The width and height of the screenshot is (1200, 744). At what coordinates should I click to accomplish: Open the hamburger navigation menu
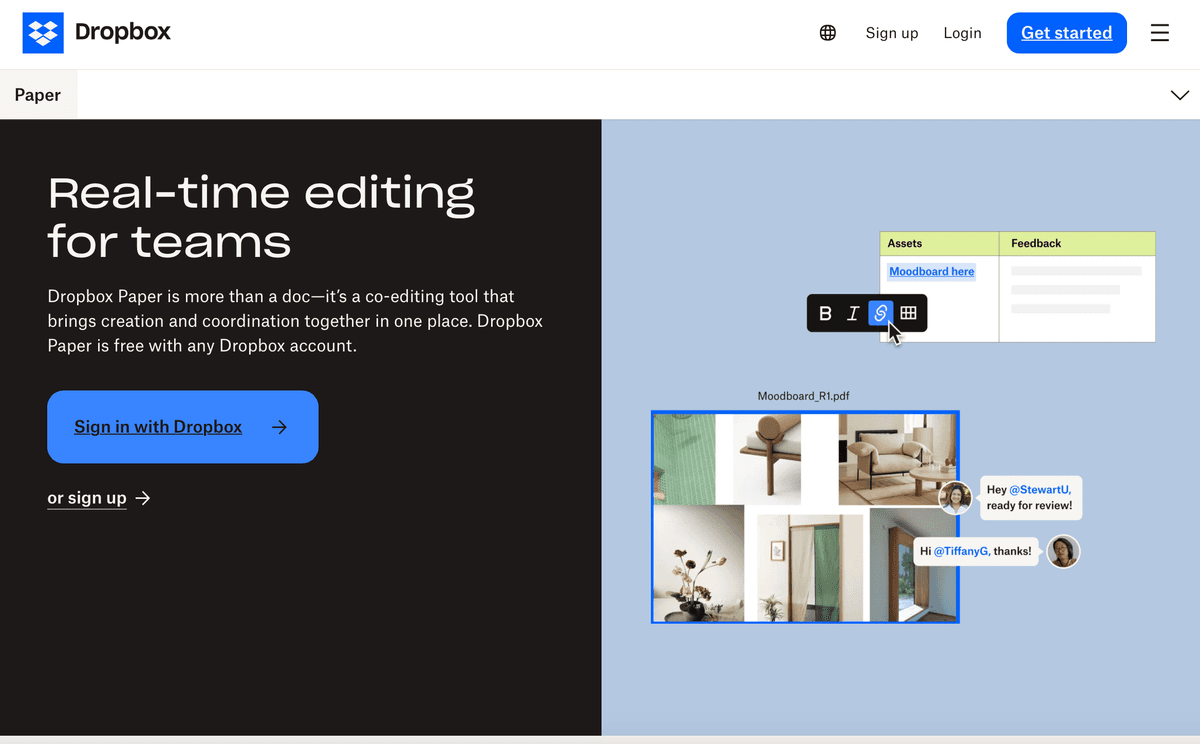click(x=1159, y=32)
